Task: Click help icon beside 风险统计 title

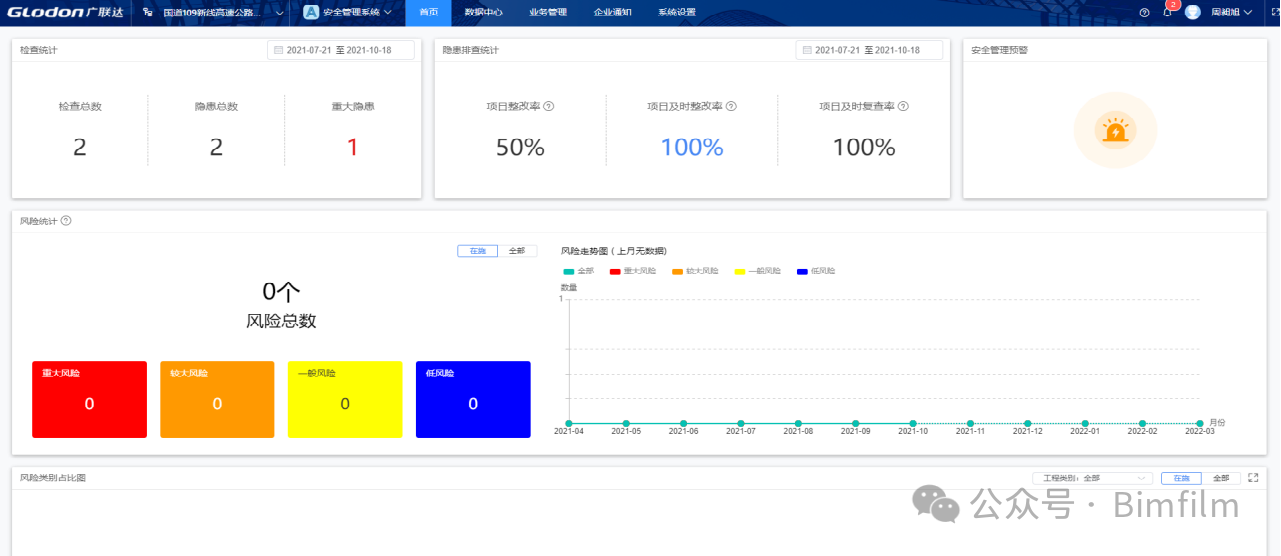Action: click(x=66, y=221)
